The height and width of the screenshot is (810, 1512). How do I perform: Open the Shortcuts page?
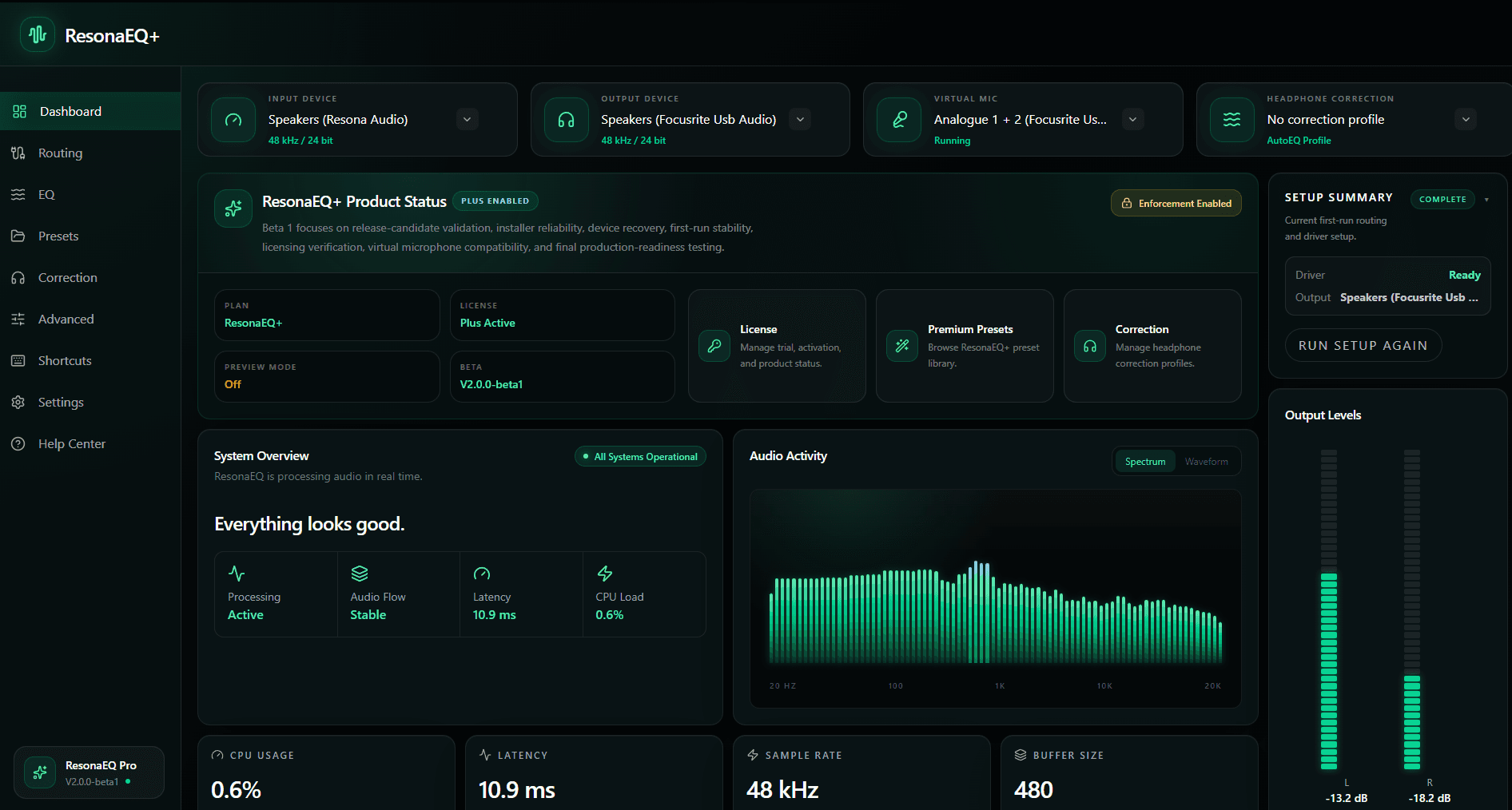90,360
